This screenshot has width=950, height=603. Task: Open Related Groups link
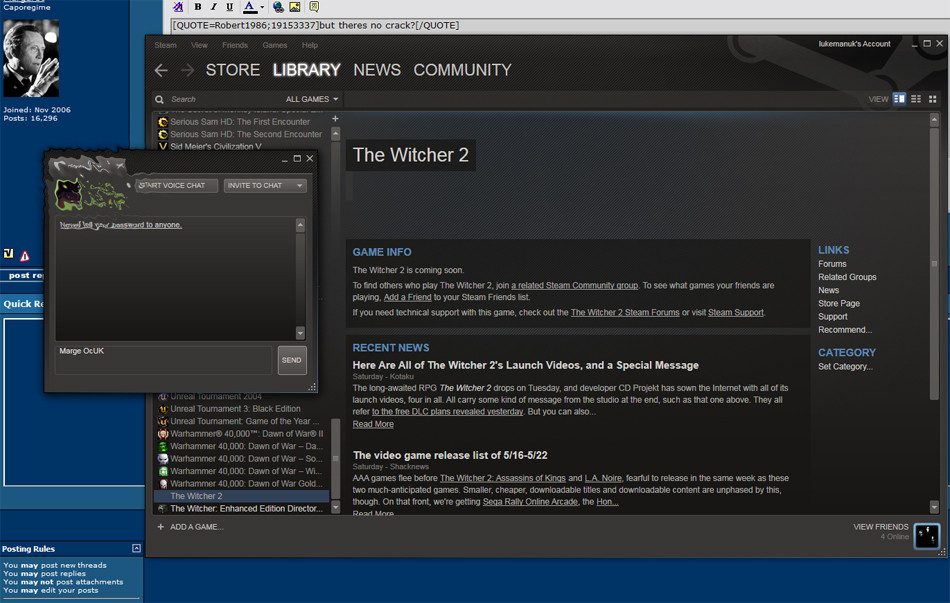pos(847,277)
